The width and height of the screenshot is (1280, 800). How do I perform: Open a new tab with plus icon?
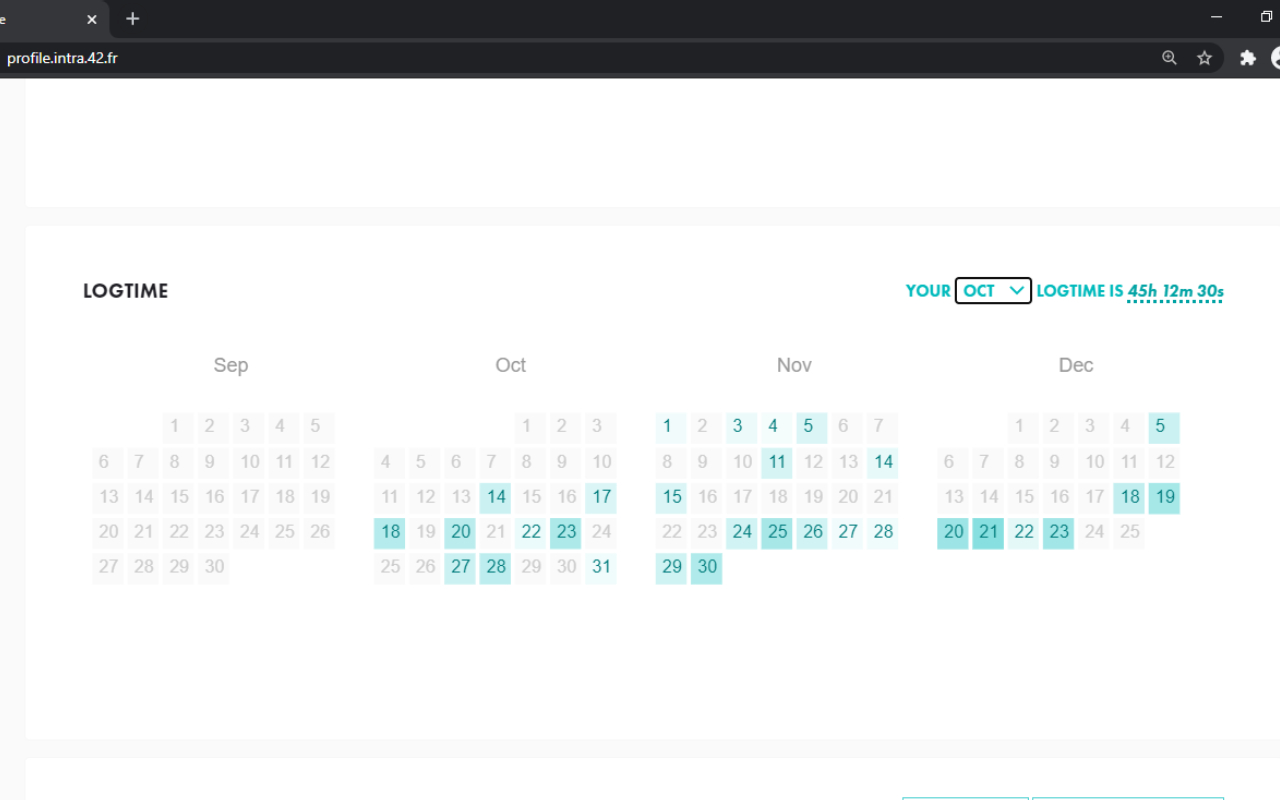[x=133, y=19]
